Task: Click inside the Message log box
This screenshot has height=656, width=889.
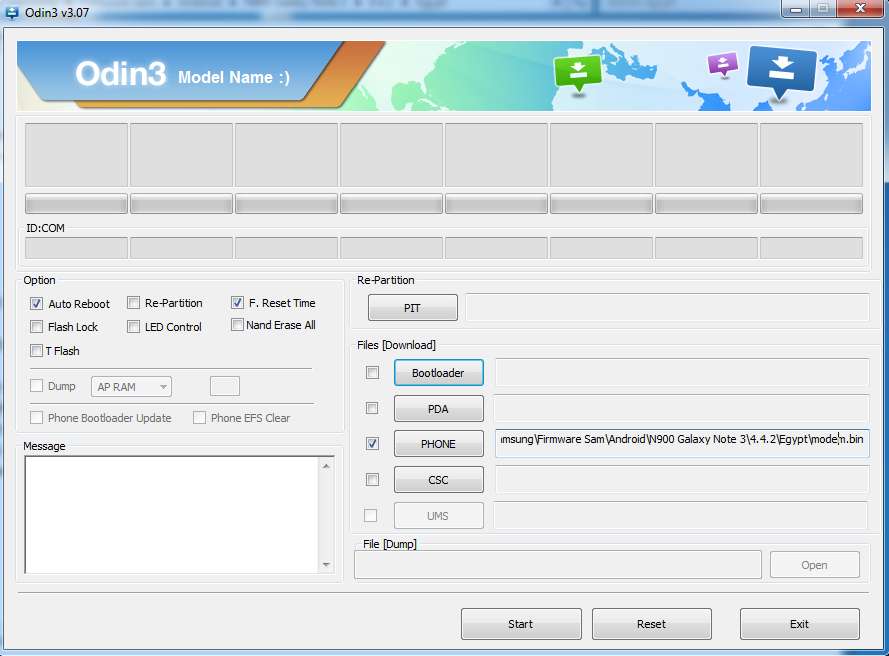Action: tap(172, 515)
